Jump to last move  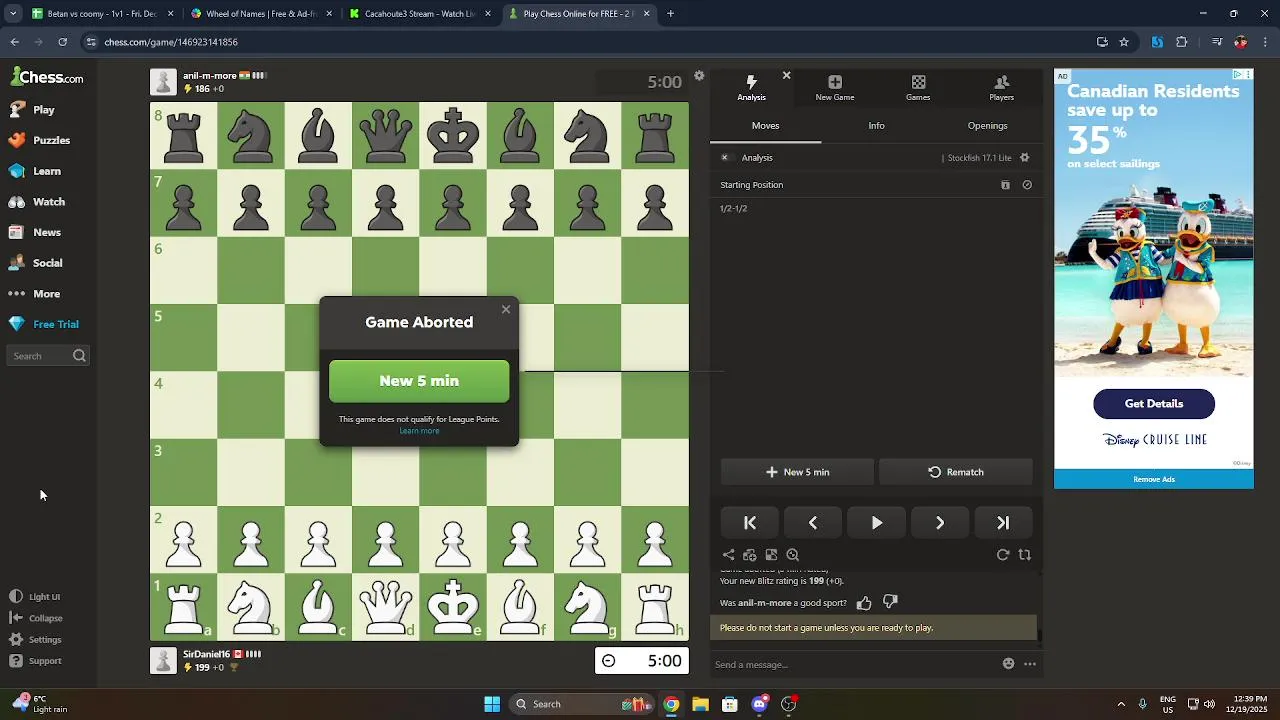[x=1003, y=523]
